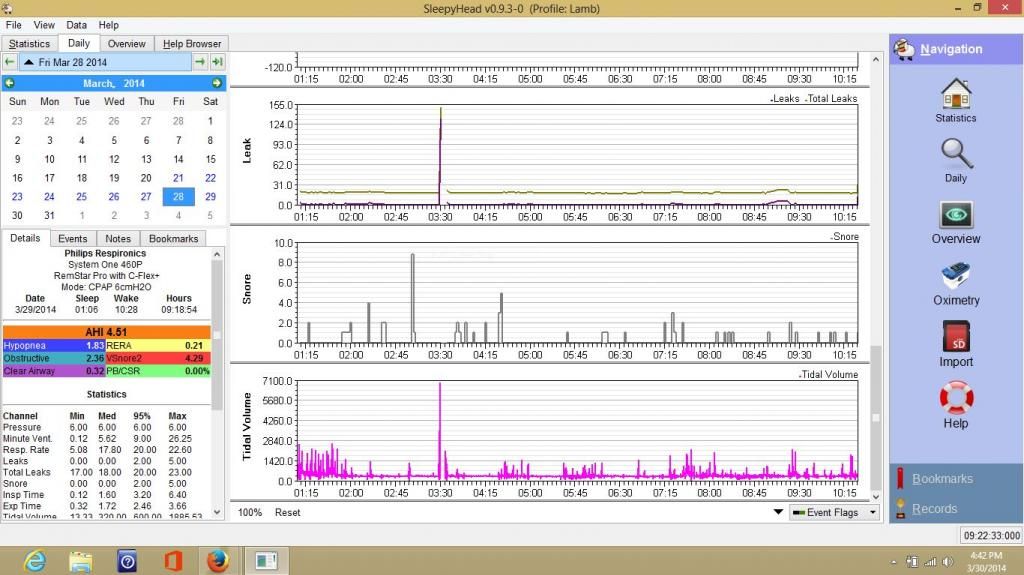Go to previous day arrow button
1024x575 pixels.
(x=9, y=62)
